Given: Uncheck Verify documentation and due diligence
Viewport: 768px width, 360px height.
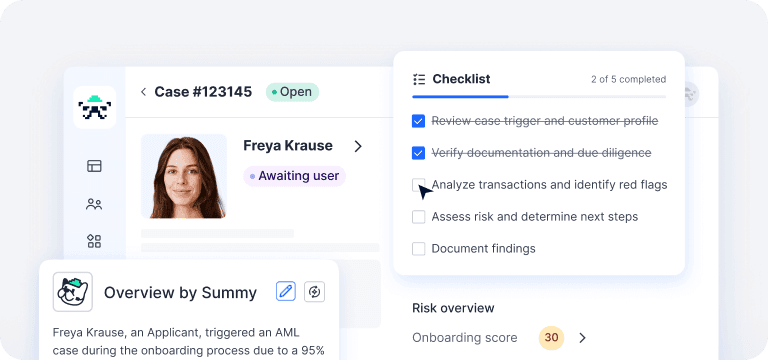Looking at the screenshot, I should (x=418, y=153).
